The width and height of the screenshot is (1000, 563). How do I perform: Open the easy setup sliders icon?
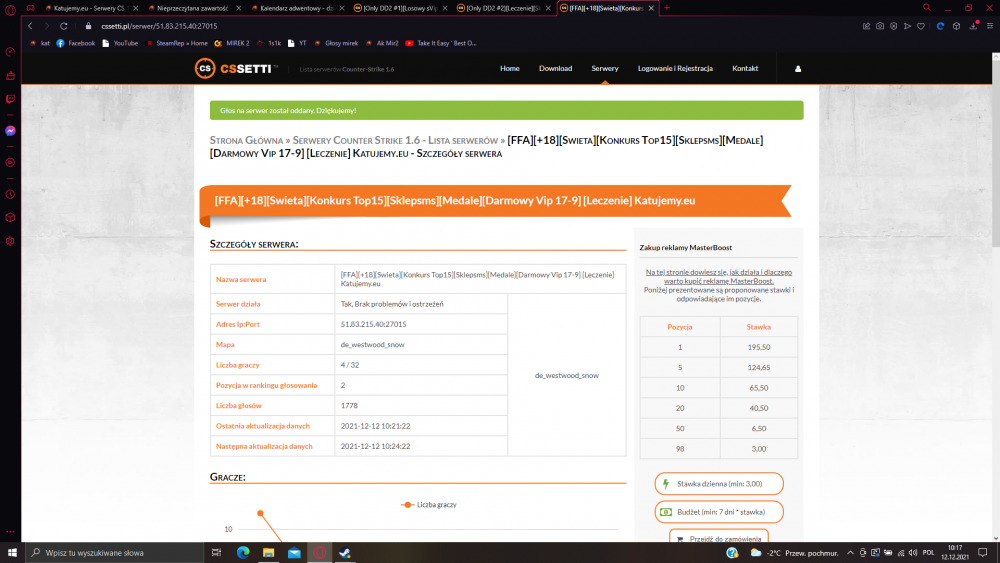pyautogui.click(x=990, y=26)
